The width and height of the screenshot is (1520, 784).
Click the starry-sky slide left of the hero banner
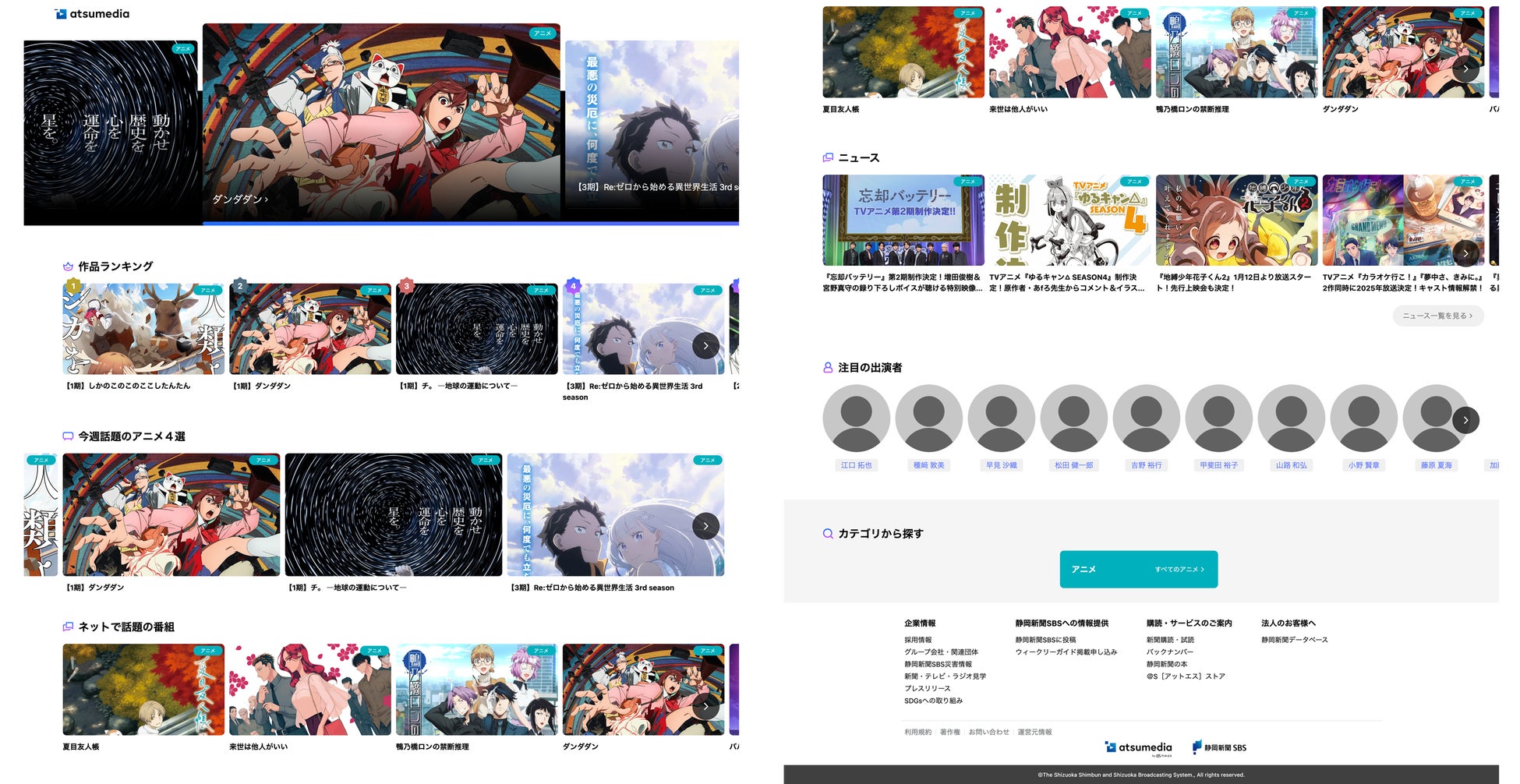[x=111, y=132]
